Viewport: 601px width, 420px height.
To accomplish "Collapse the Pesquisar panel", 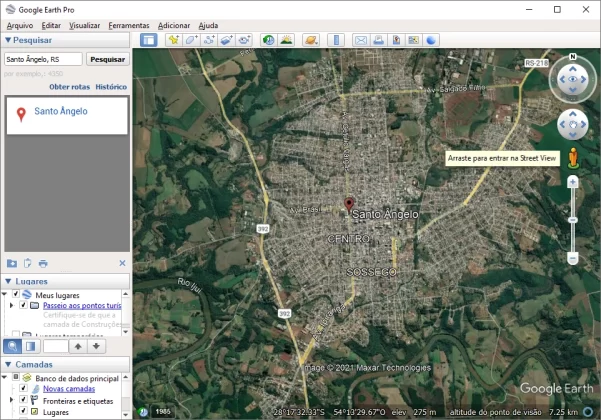I will click(8, 40).
